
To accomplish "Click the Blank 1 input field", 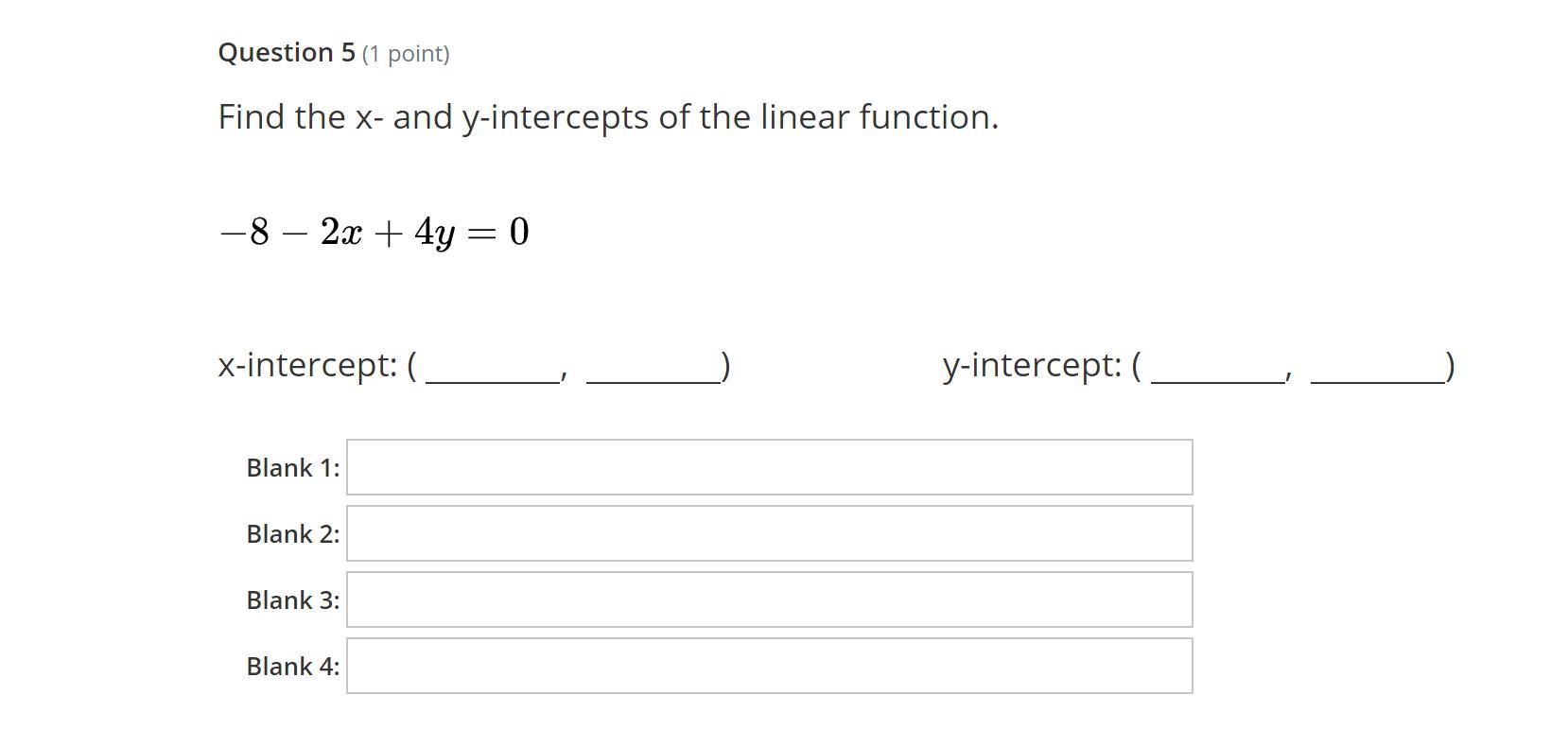I will (769, 467).
